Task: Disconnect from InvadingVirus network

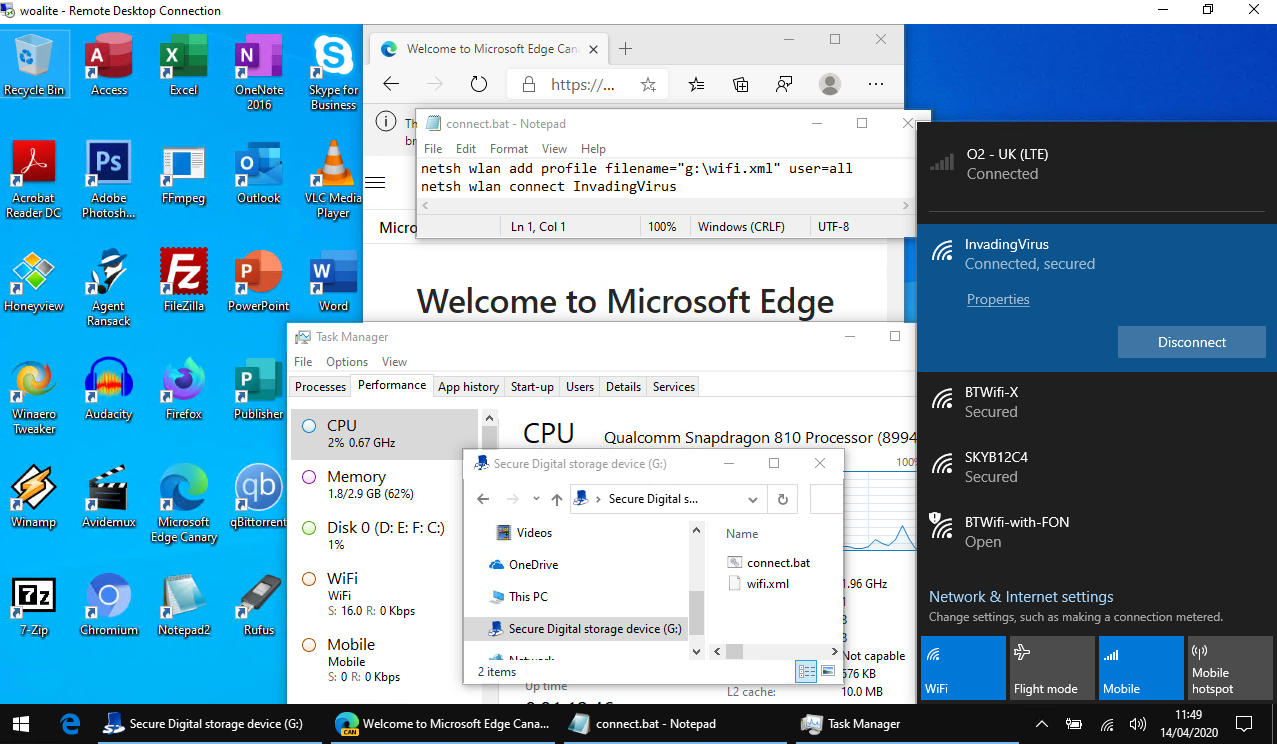Action: tap(1192, 342)
